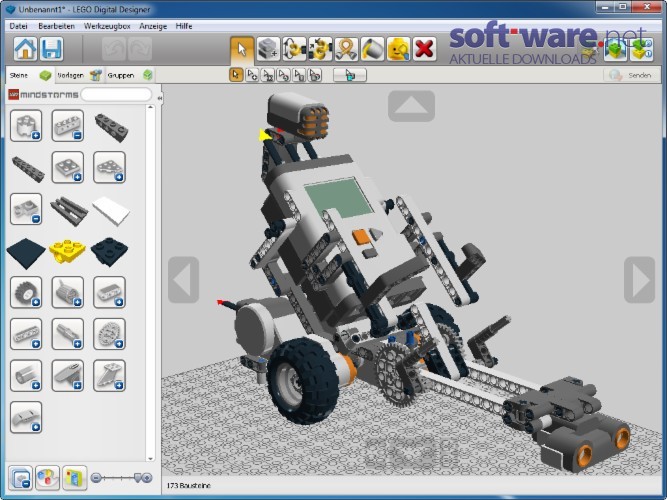Activate the Flex tool
Screen dimensions: 667x500
(x=346, y=49)
